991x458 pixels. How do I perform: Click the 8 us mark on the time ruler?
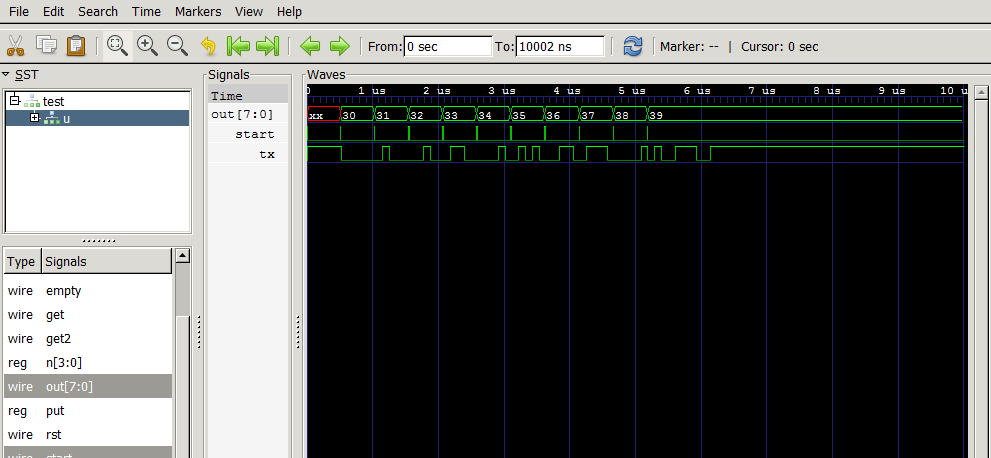click(x=829, y=91)
